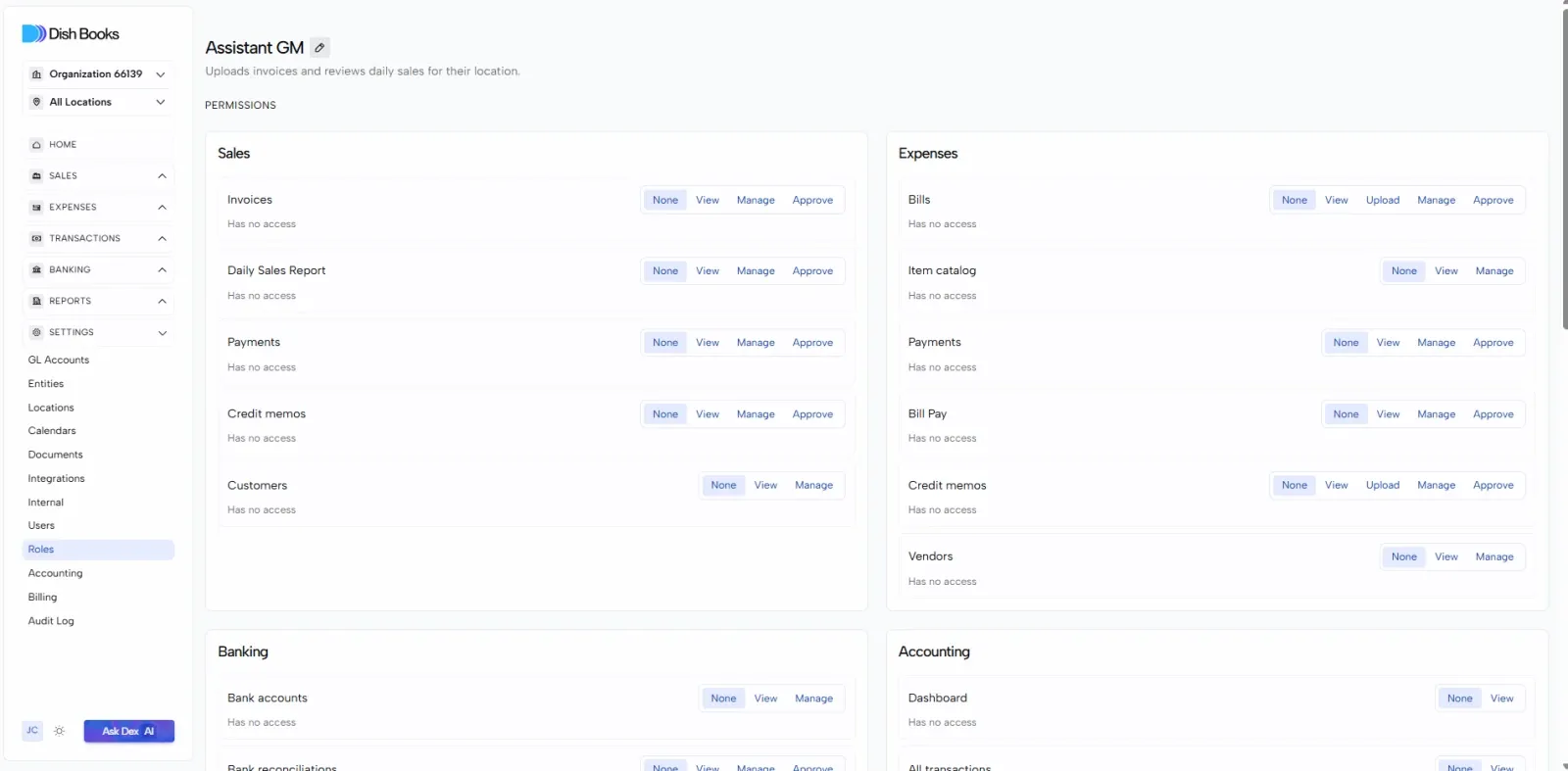Screen dimensions: 1568x771
Task: Open GL Accounts settings page
Action: tap(59, 361)
